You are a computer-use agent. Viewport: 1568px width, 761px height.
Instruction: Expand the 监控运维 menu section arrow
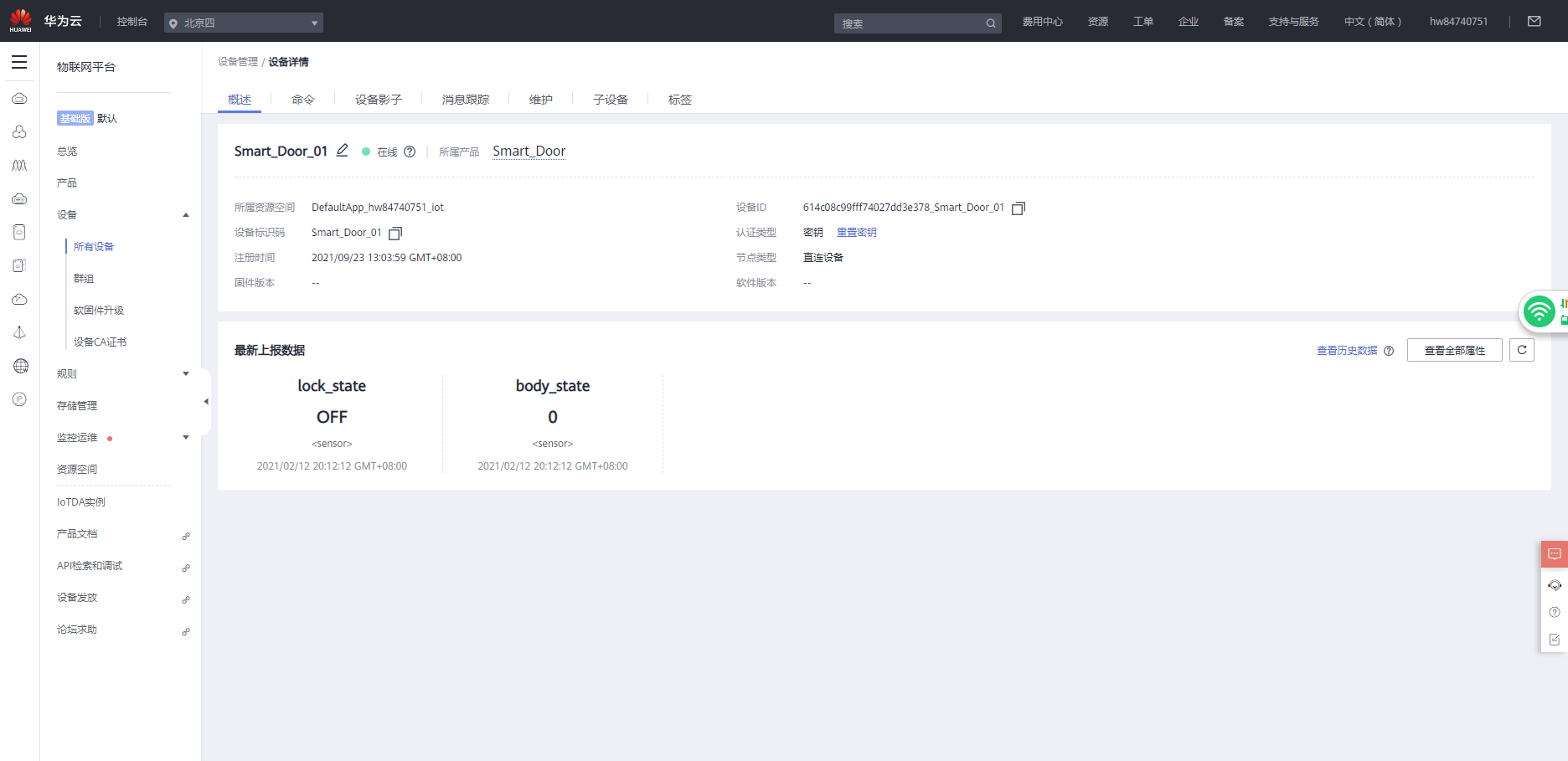click(x=186, y=438)
